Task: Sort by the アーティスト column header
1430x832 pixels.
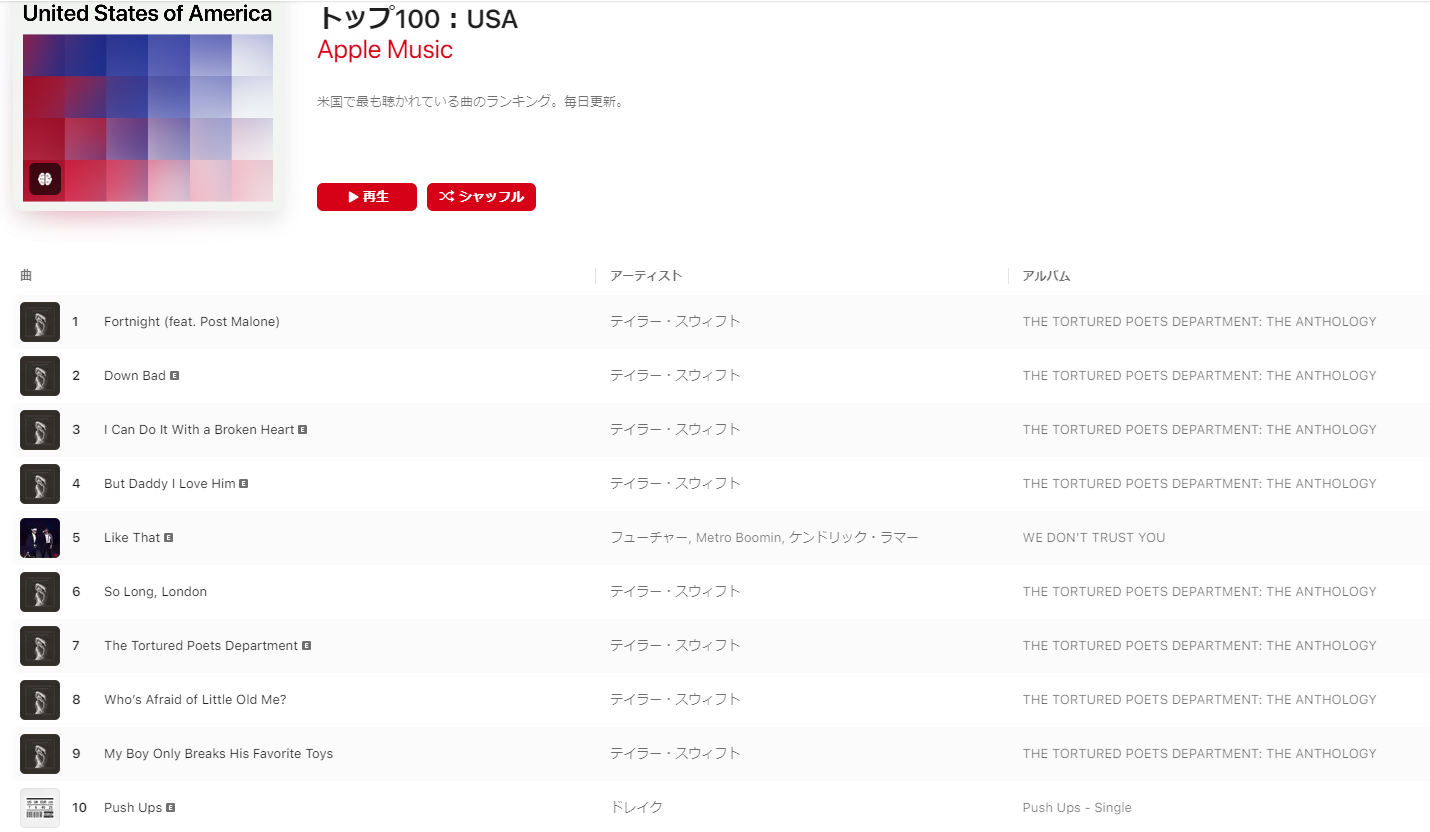Action: pos(646,276)
